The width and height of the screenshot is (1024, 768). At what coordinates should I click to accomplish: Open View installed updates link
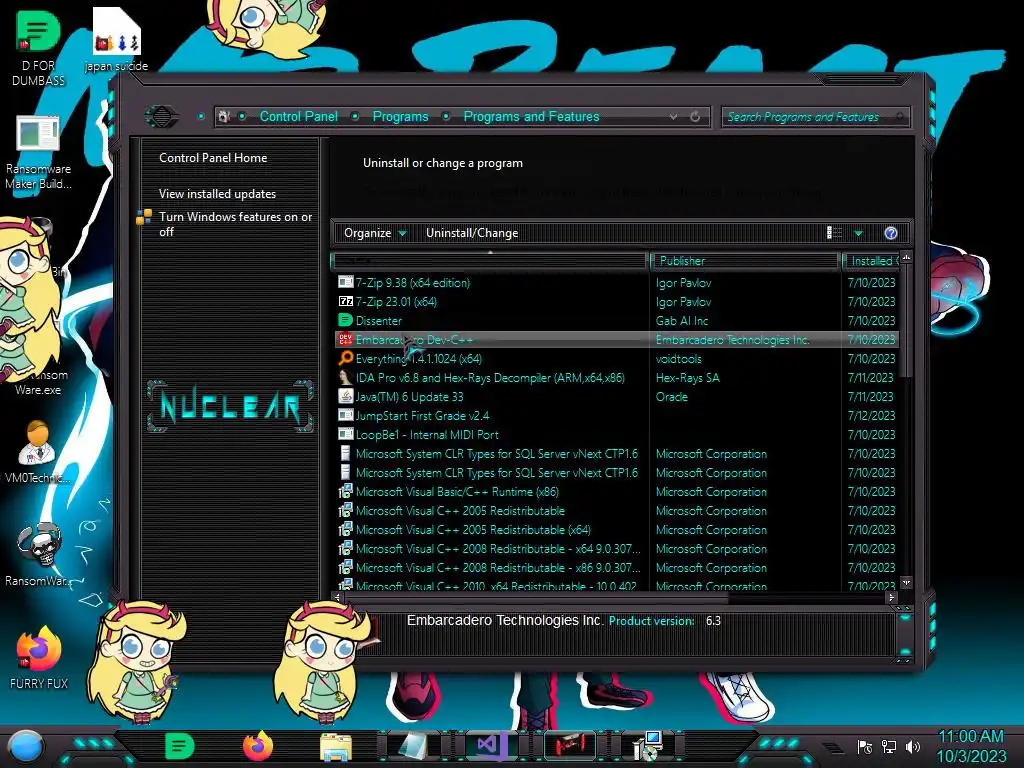[x=217, y=194]
